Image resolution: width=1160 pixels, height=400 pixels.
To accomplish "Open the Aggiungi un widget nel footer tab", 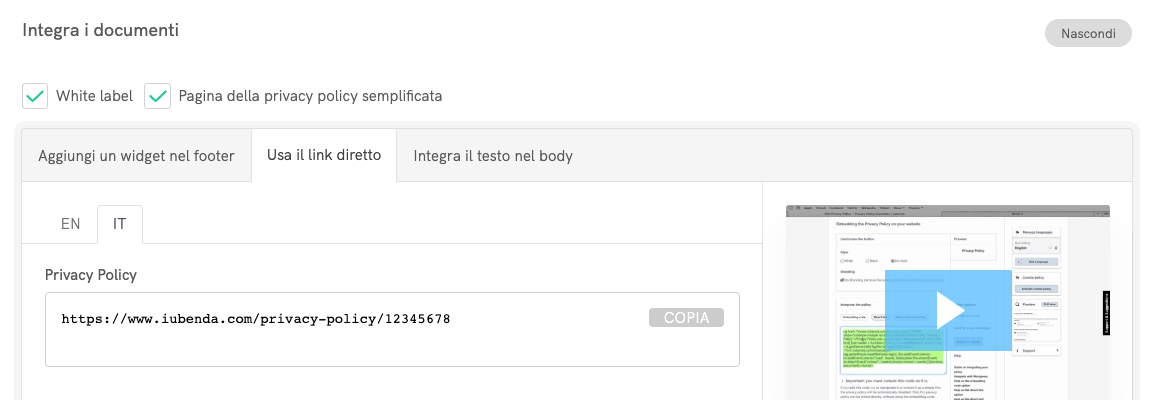I will pyautogui.click(x=136, y=156).
